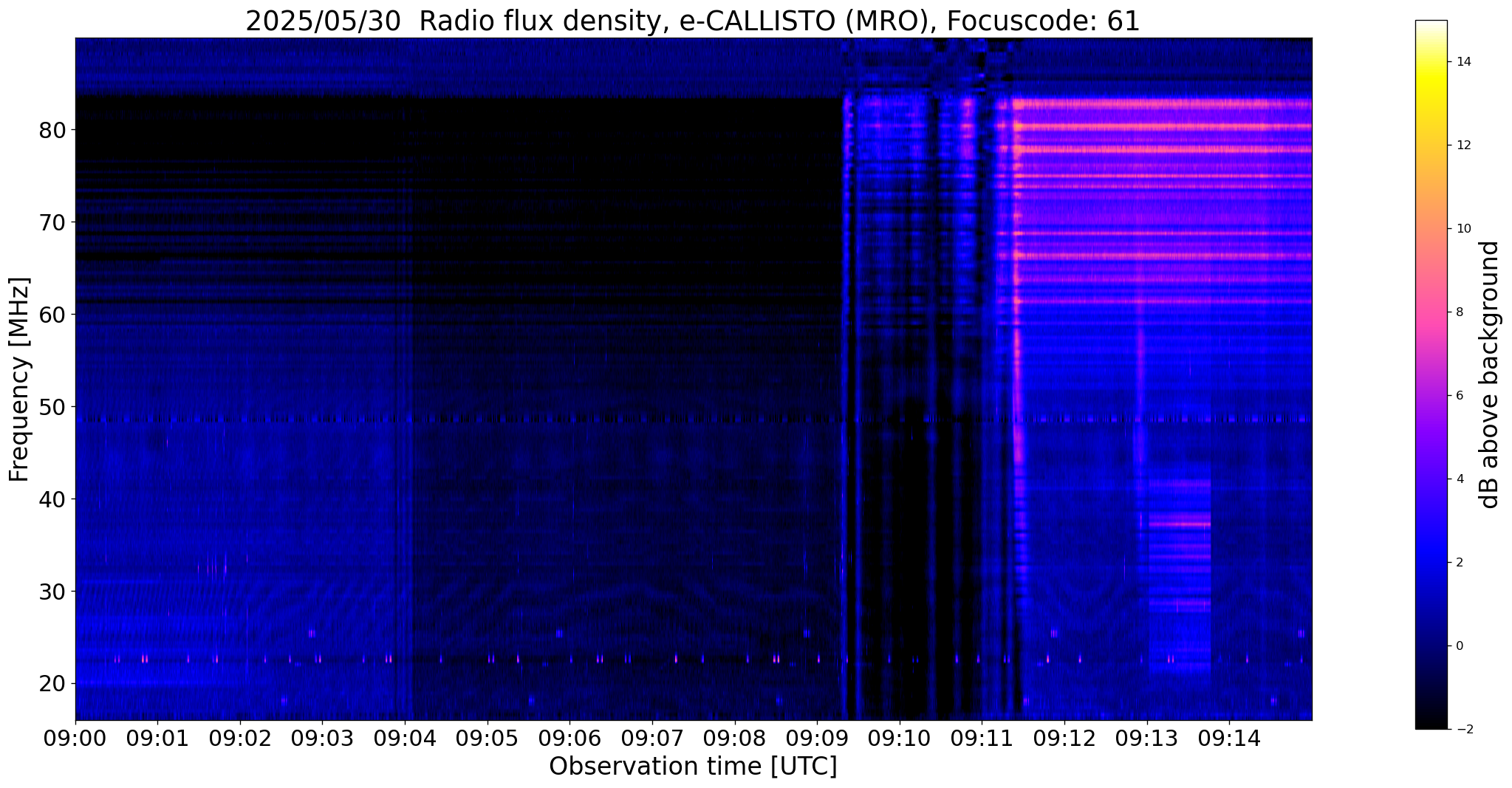Click the 09:08 time tick label
1512x788 pixels.
(735, 739)
